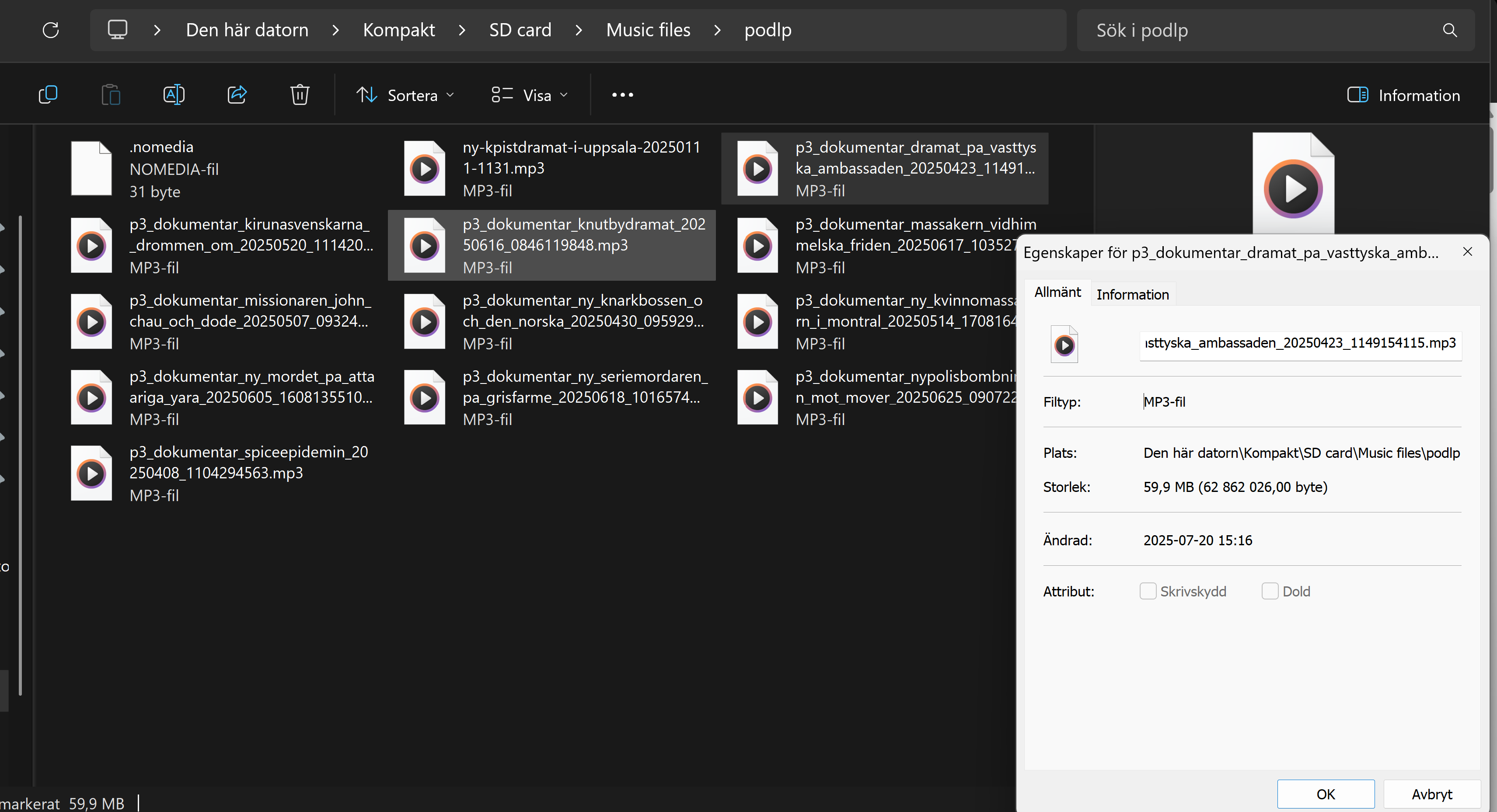Click the trash delete icon

coord(299,95)
